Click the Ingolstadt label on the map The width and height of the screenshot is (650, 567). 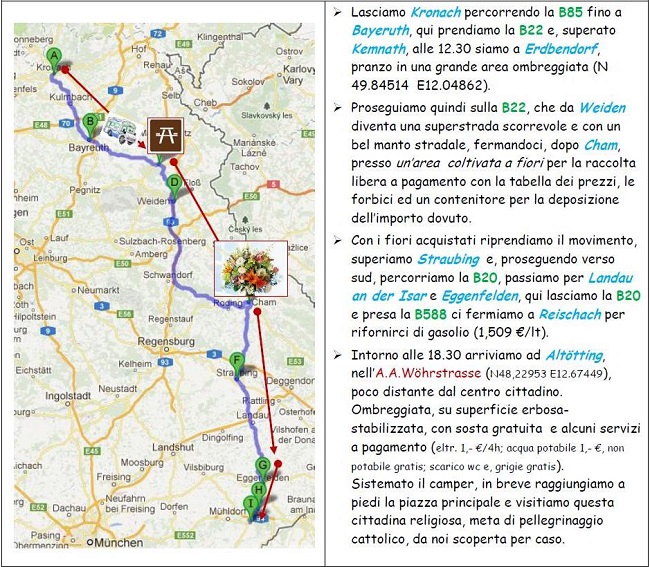[68, 396]
